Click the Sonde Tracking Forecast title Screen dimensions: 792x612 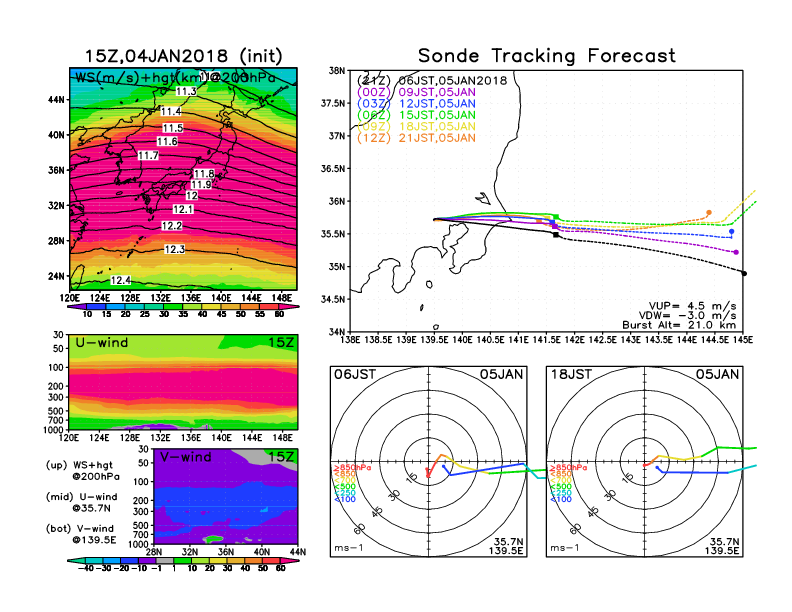click(x=546, y=56)
